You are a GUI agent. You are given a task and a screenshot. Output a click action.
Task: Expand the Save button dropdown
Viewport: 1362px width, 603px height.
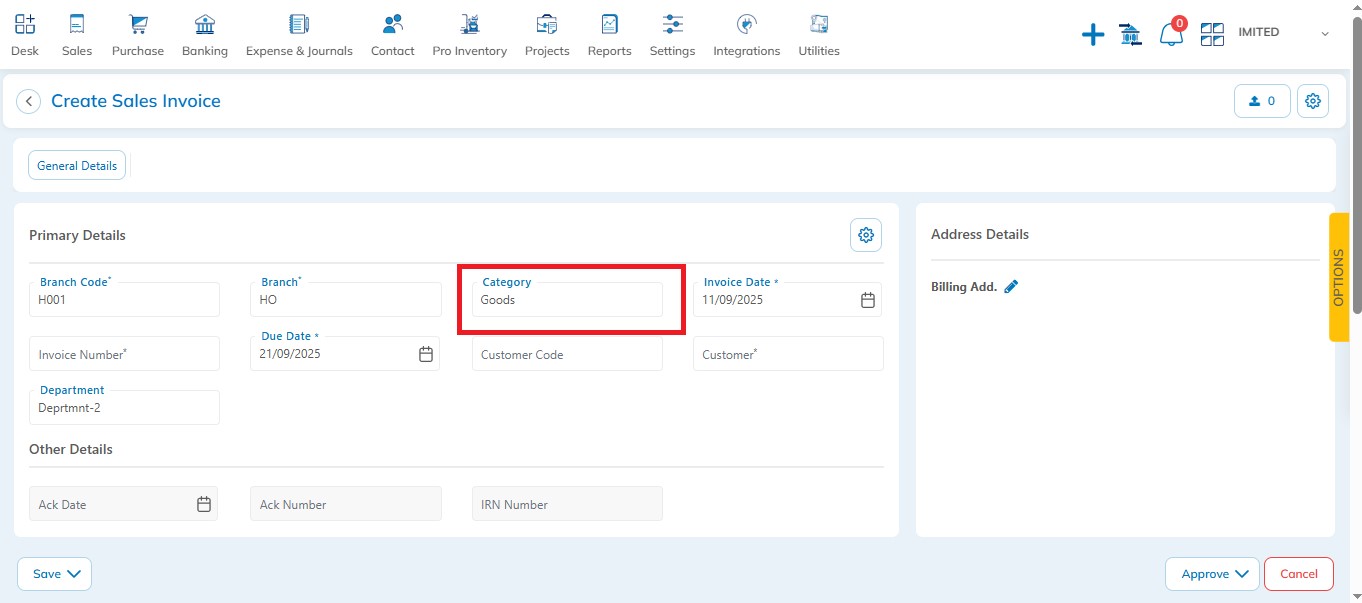pyautogui.click(x=55, y=574)
